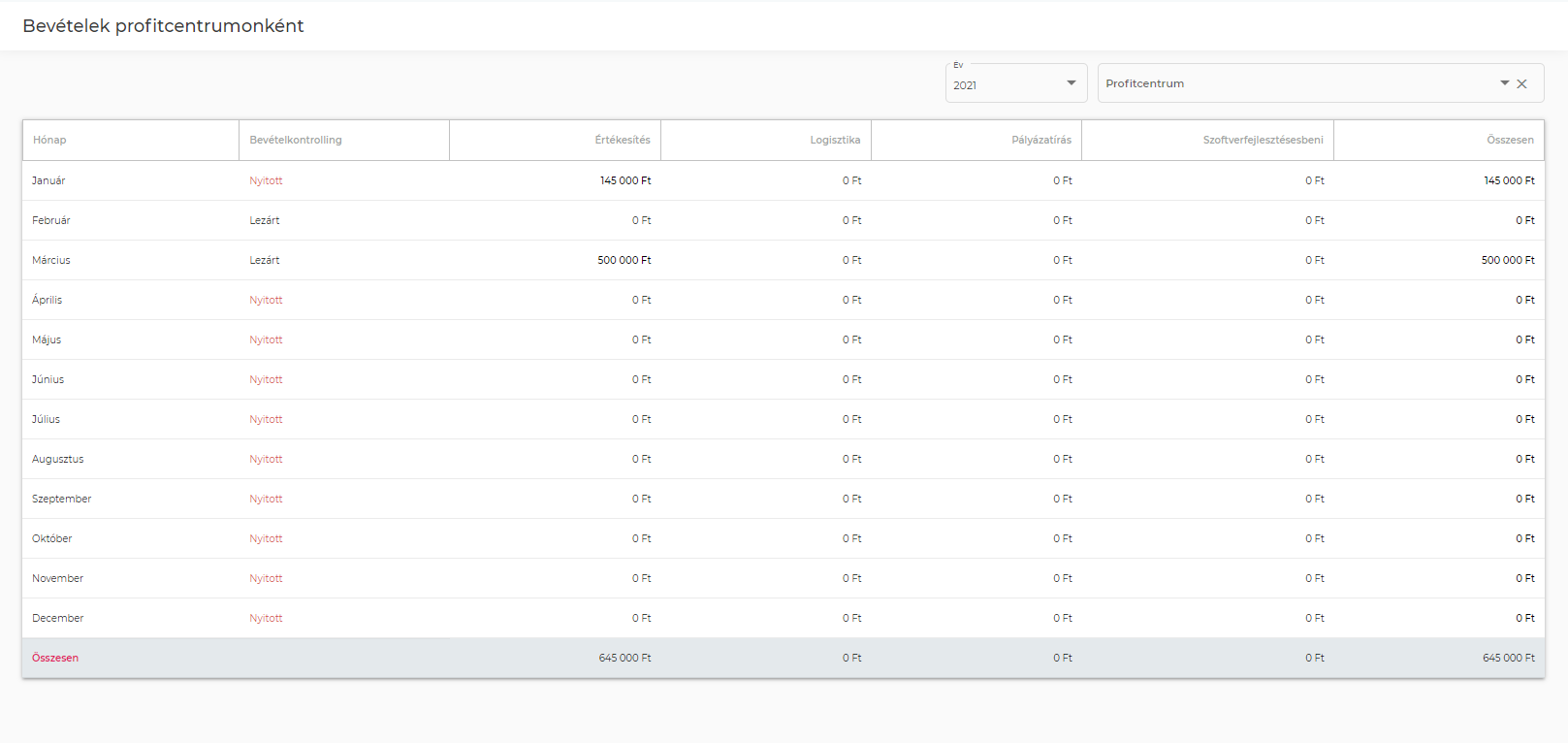Click Nyitott status in Április row

(x=266, y=300)
